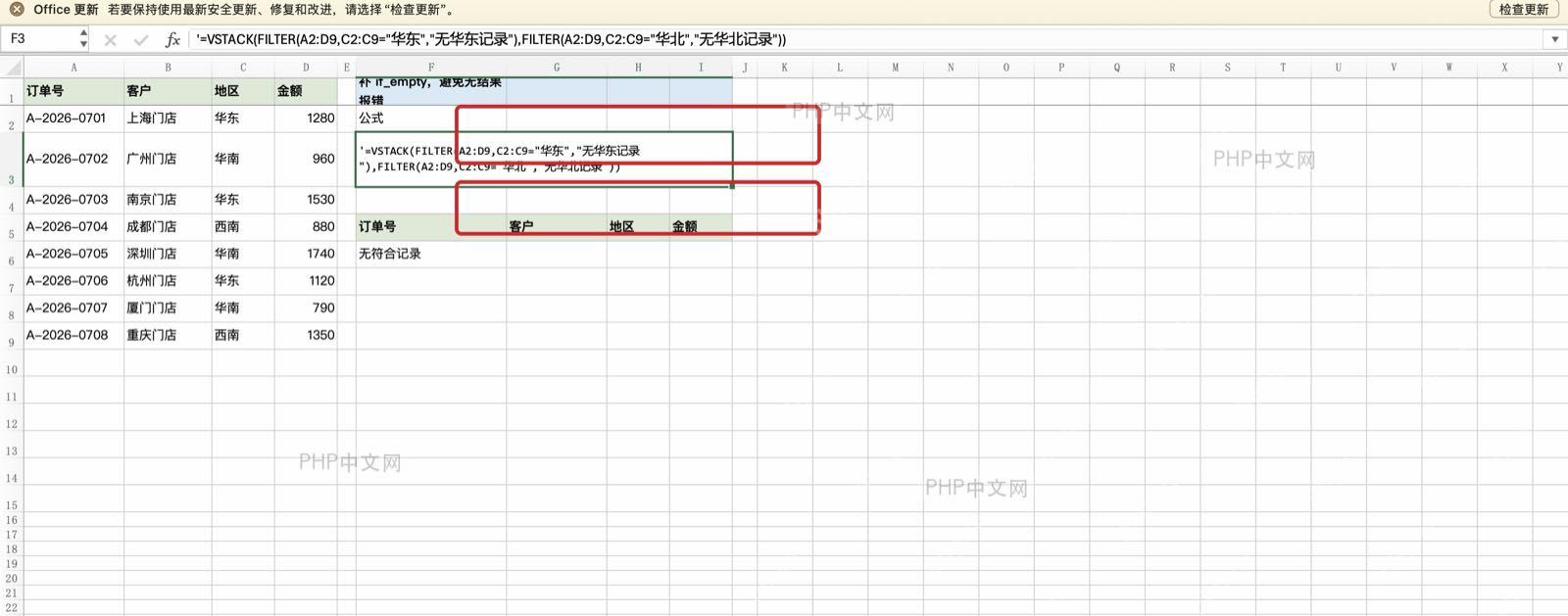Click the 检查更新 button

point(1524,9)
